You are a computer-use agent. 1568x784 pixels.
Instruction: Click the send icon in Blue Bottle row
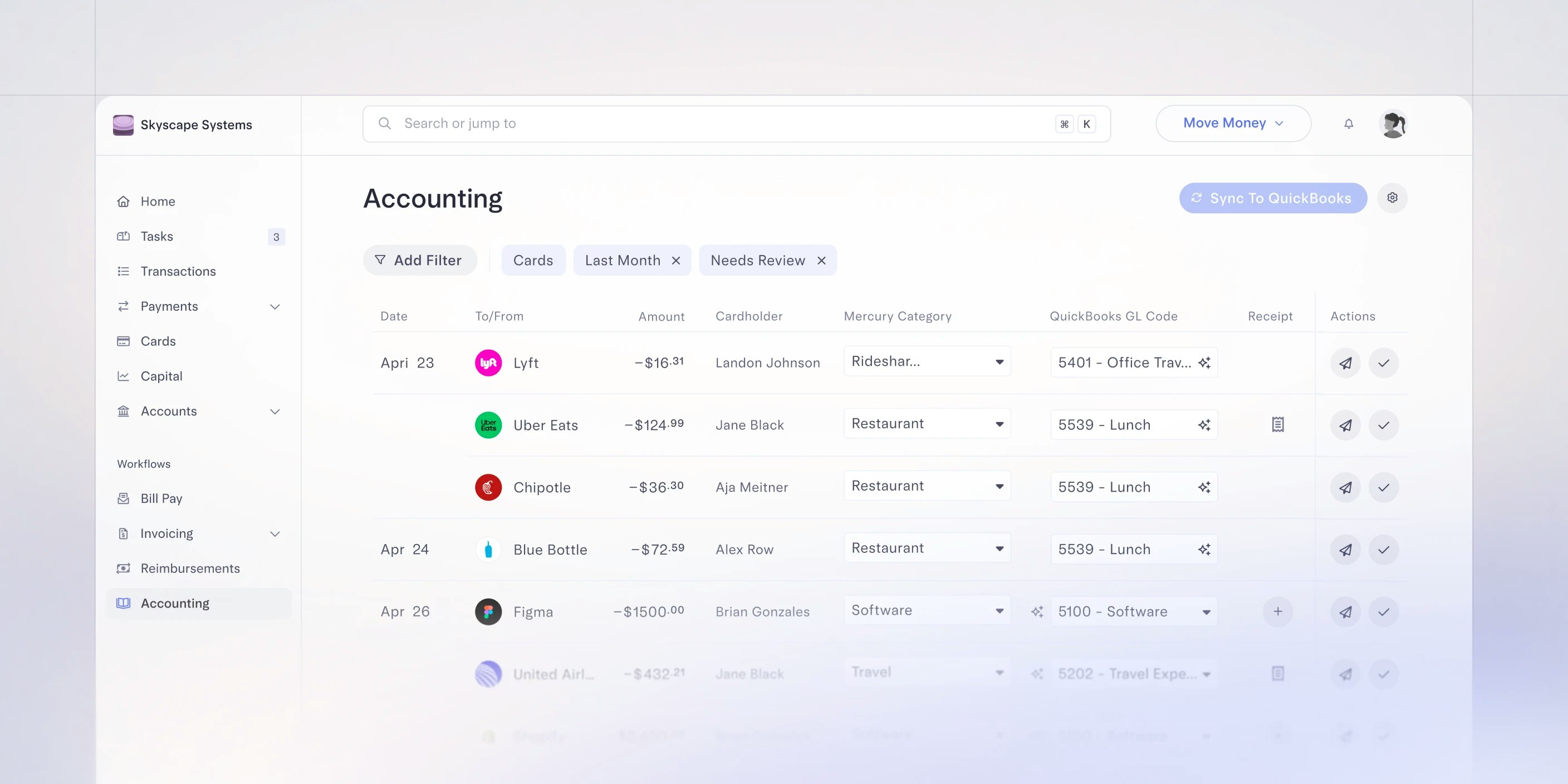(x=1345, y=550)
